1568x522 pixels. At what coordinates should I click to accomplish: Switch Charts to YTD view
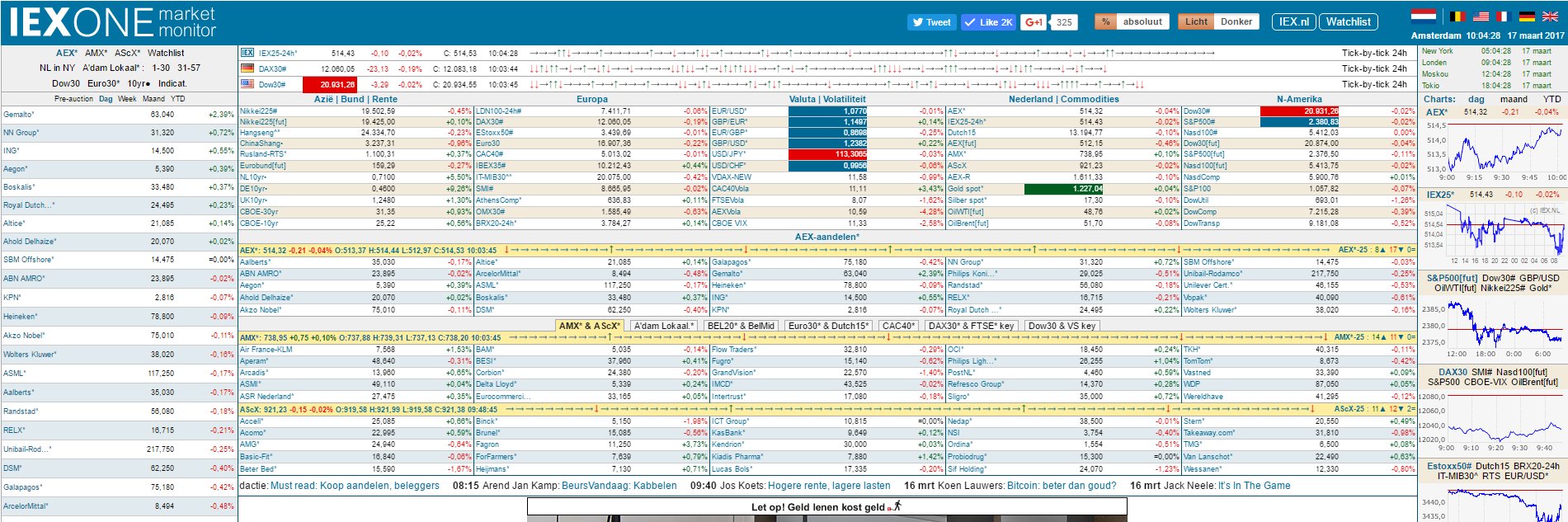click(1552, 99)
